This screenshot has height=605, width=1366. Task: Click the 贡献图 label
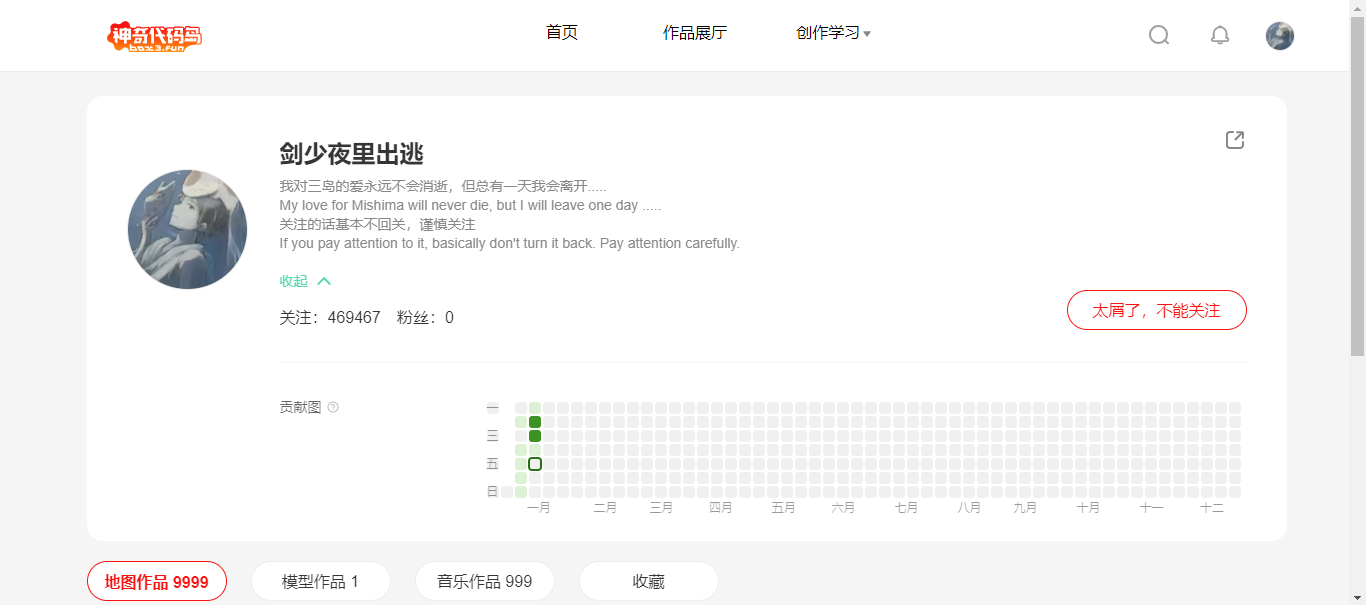301,407
